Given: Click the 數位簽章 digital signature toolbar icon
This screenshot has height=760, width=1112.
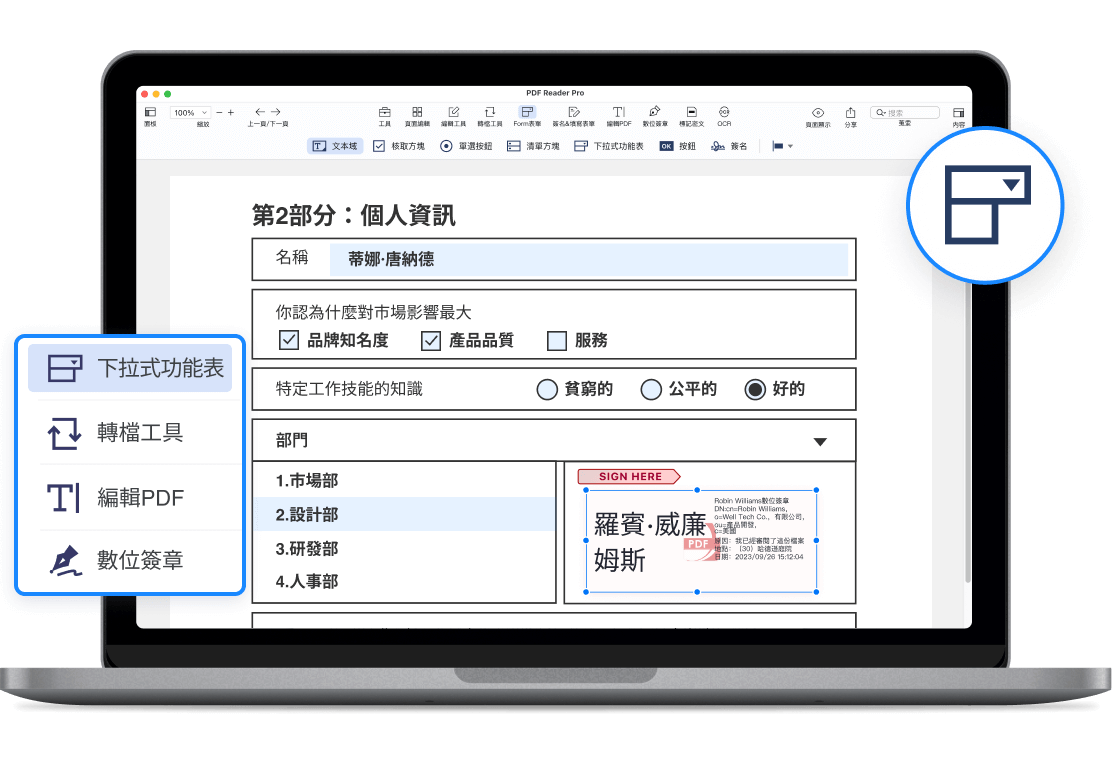Looking at the screenshot, I should click(654, 113).
